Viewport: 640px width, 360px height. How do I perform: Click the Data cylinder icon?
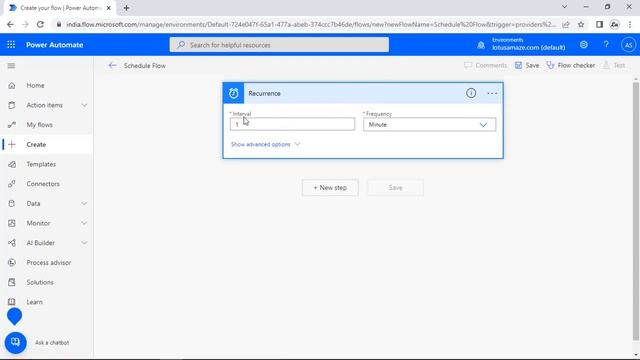coord(12,204)
